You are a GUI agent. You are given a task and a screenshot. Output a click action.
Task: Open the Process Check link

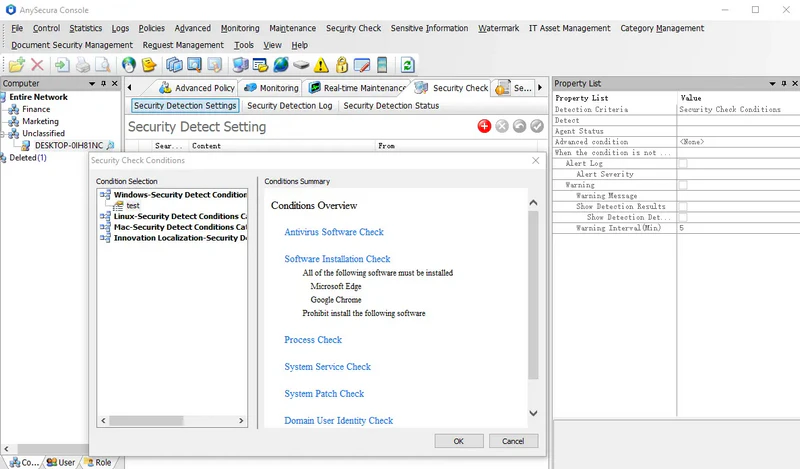click(x=313, y=339)
